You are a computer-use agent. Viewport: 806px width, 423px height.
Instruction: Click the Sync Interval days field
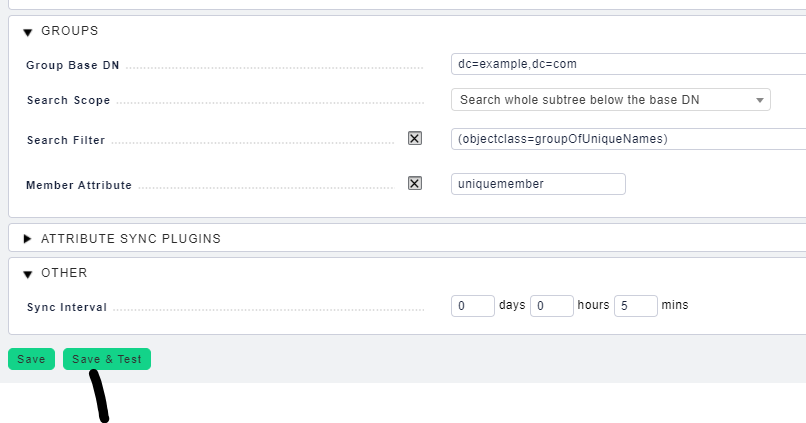point(473,306)
